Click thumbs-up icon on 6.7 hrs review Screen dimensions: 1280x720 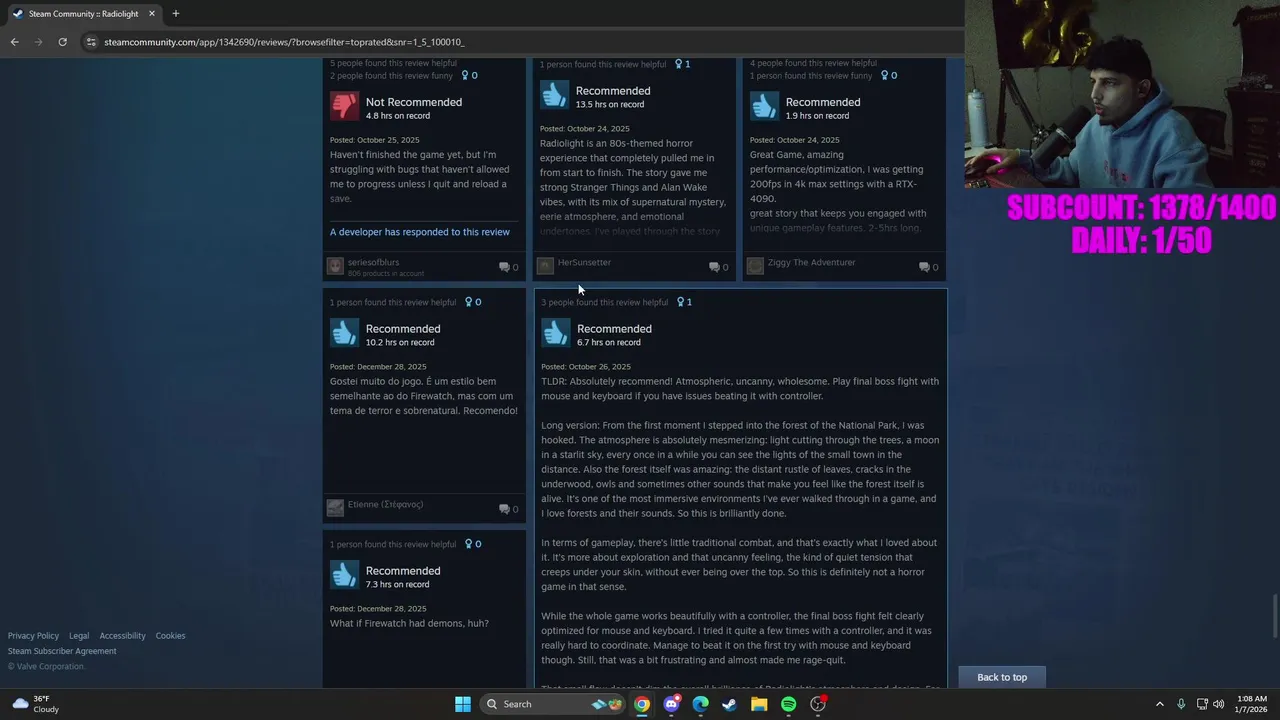point(555,333)
